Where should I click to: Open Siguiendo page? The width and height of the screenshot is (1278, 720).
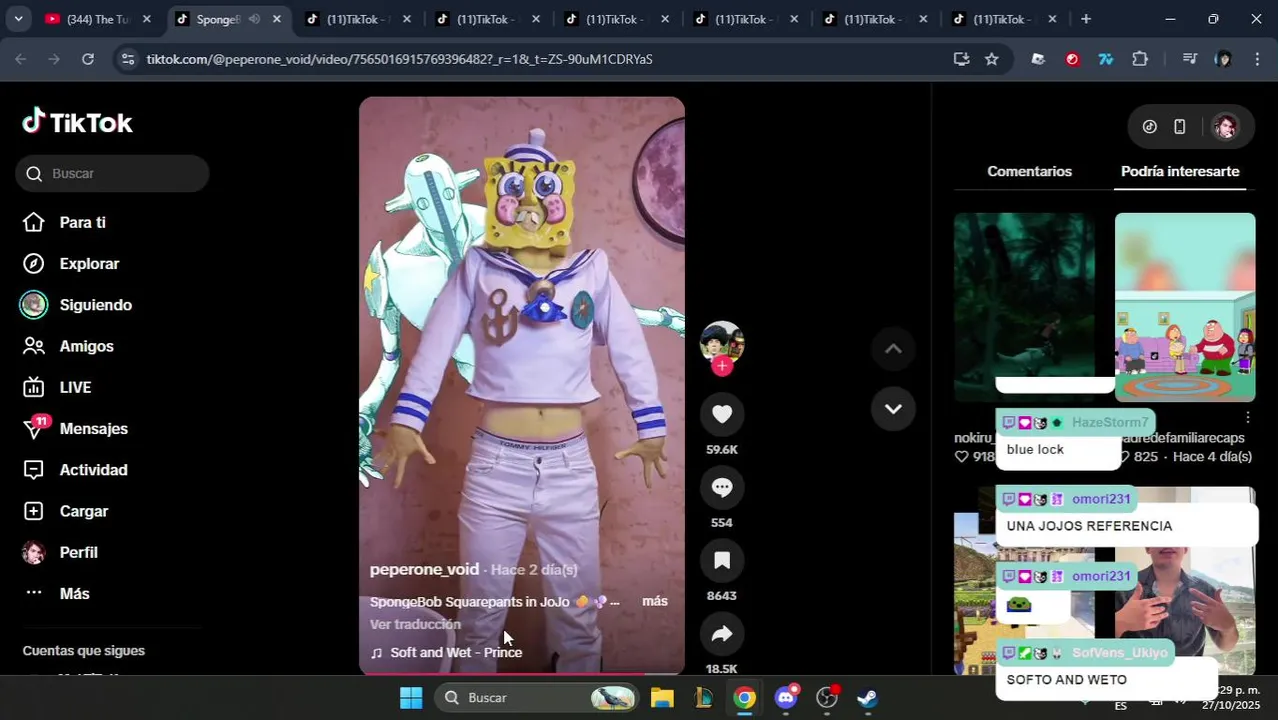[95, 305]
